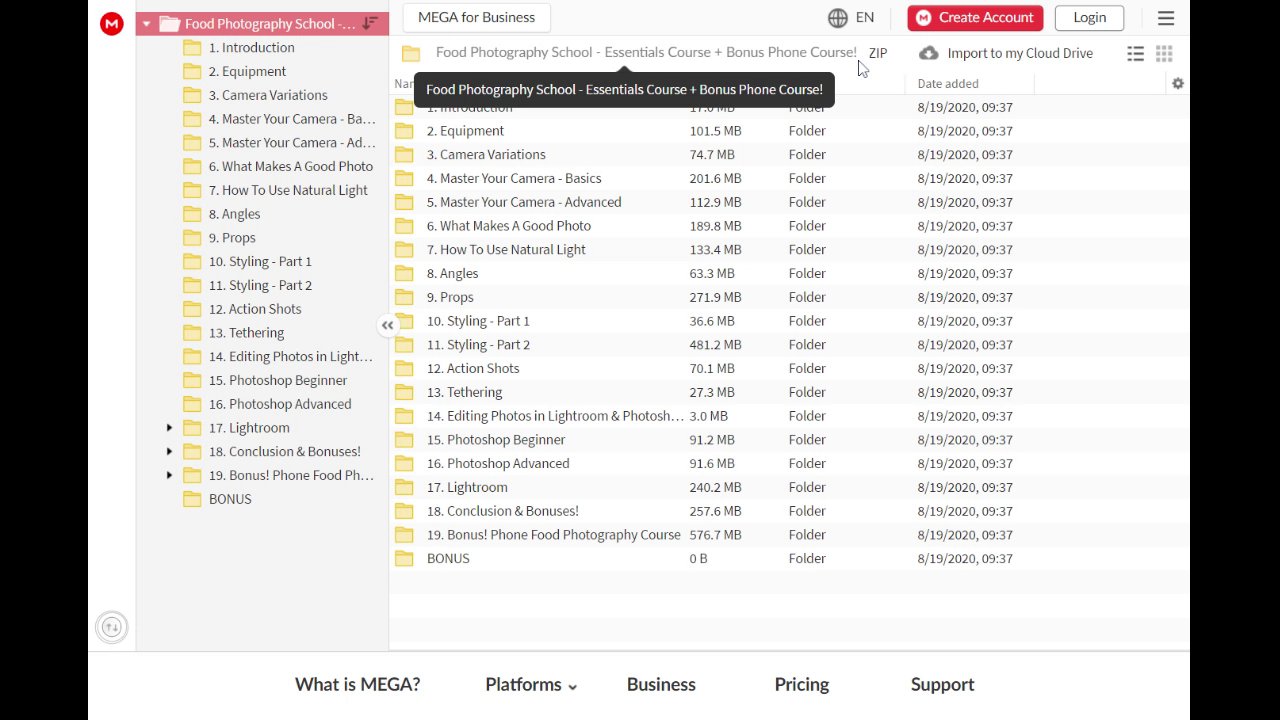Click the folder icon beside 9. Props in tree
1280x720 pixels.
pyautogui.click(x=192, y=238)
